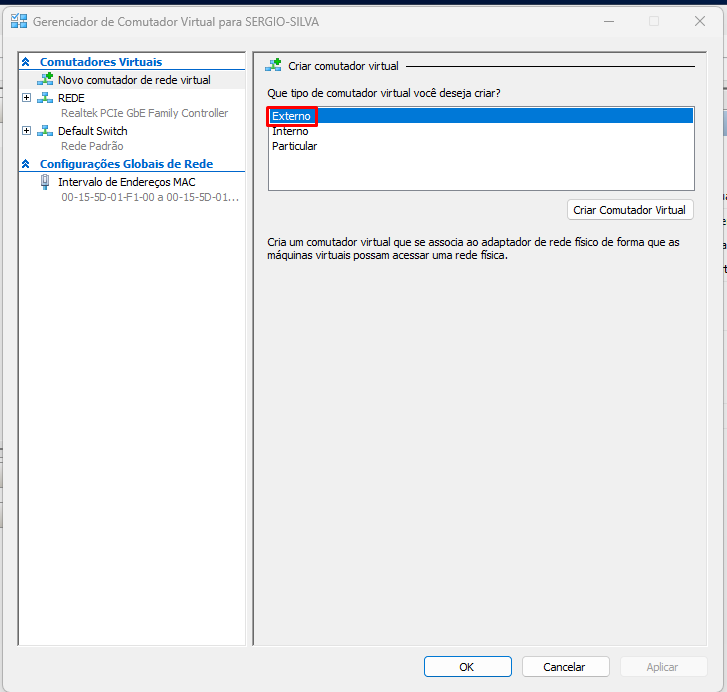Confirm with the OK button

coord(467,667)
